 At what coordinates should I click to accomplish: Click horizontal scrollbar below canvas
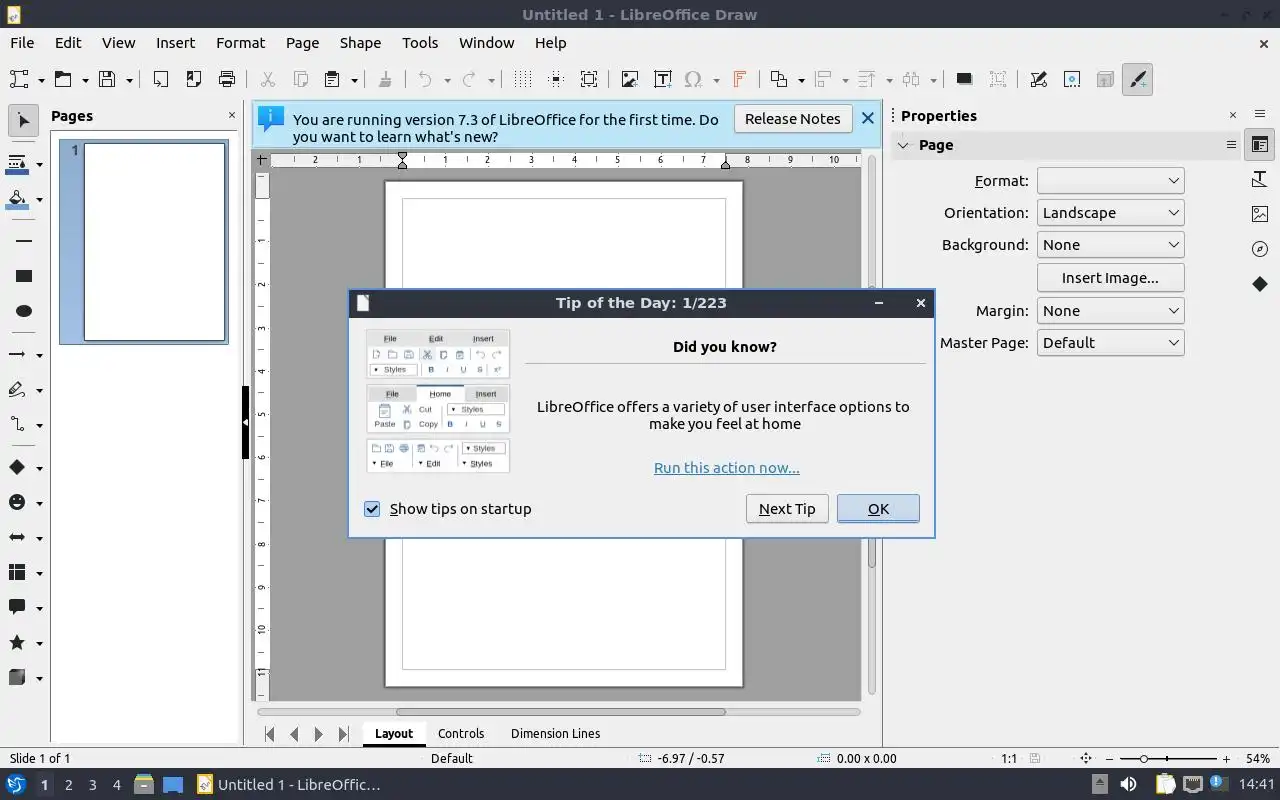click(x=561, y=712)
